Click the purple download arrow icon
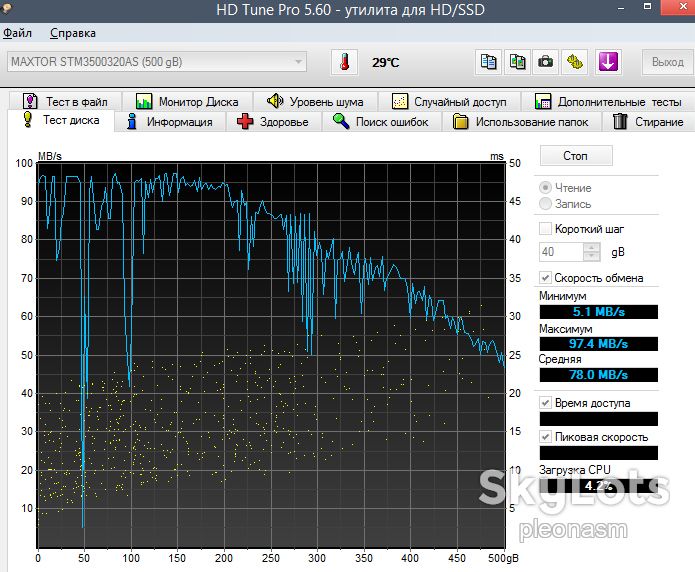This screenshot has height=572, width=695. pyautogui.click(x=608, y=62)
